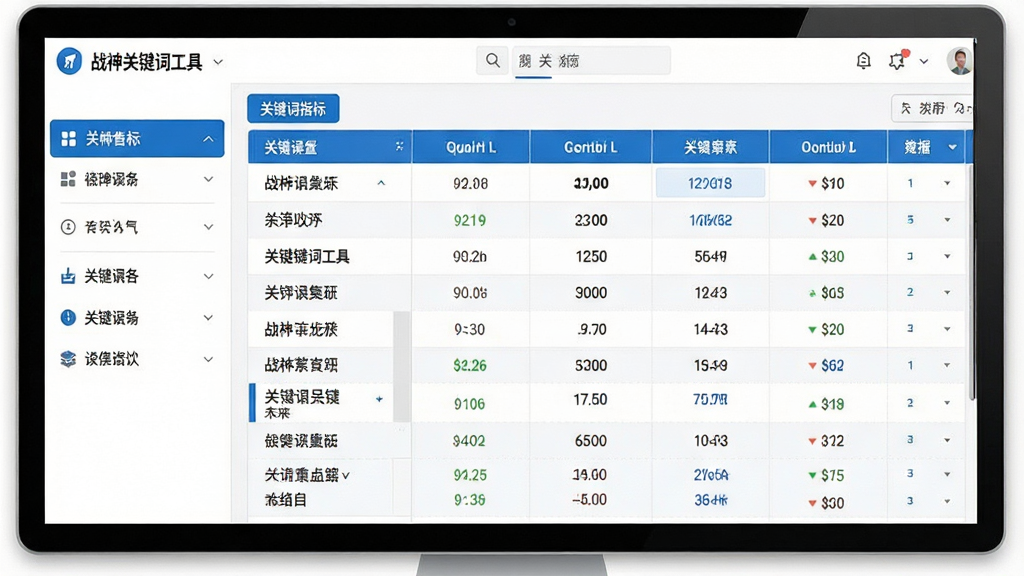
Task: Click the inbox tray icon in the sidebar
Action: 68,276
